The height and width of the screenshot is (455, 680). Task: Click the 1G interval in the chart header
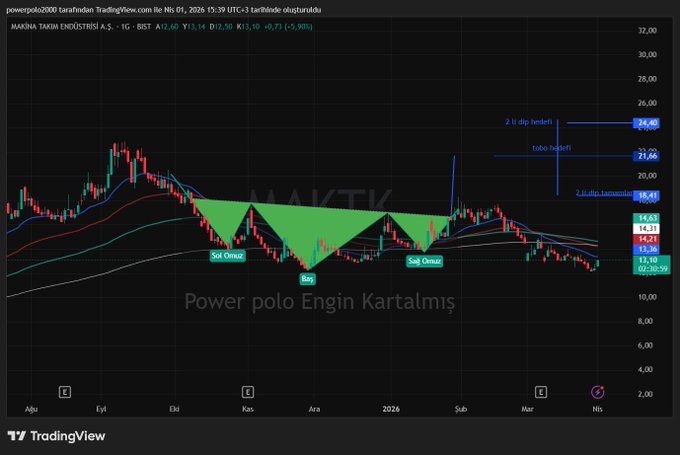(x=125, y=26)
